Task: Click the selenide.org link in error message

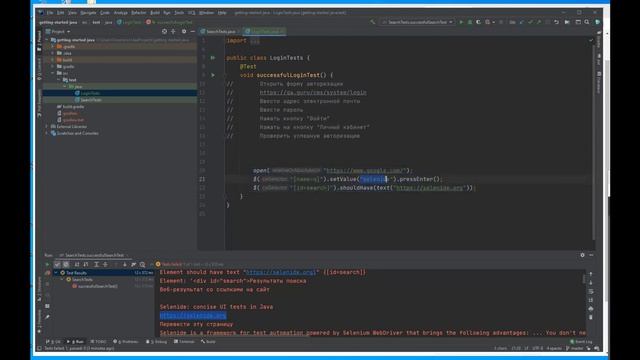Action: click(x=281, y=272)
